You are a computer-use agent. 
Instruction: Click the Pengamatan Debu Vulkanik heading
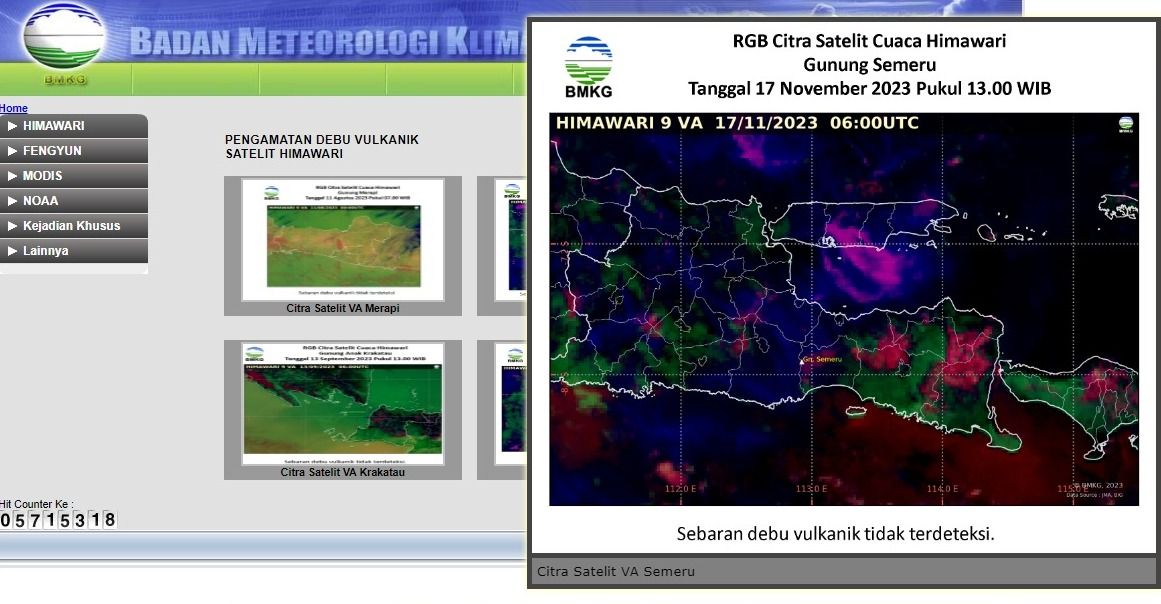(322, 147)
